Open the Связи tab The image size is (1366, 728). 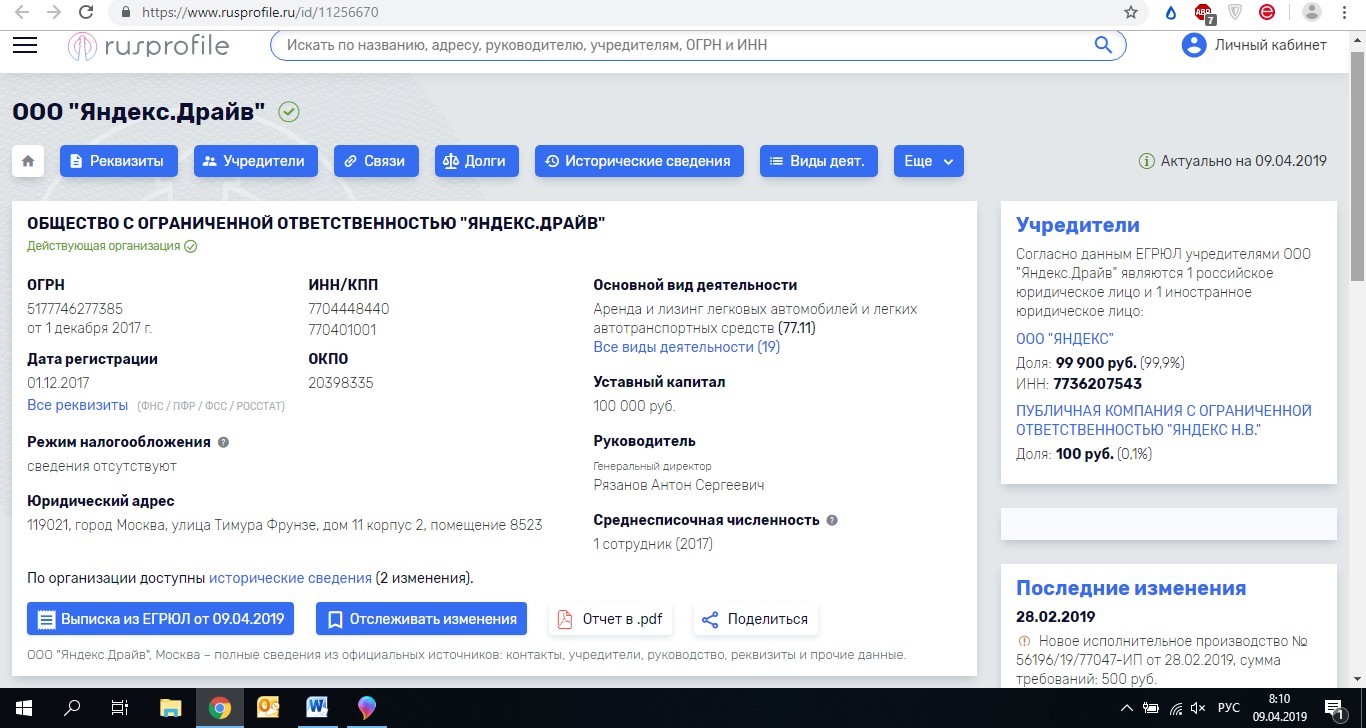[x=376, y=161]
